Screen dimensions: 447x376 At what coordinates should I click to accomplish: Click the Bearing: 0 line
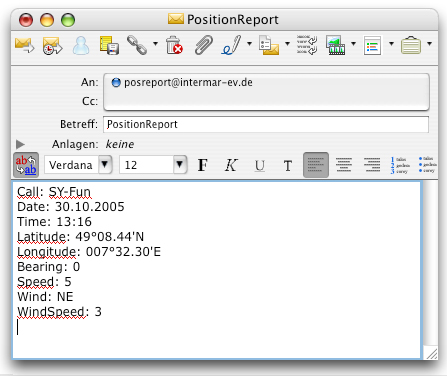coord(48,267)
